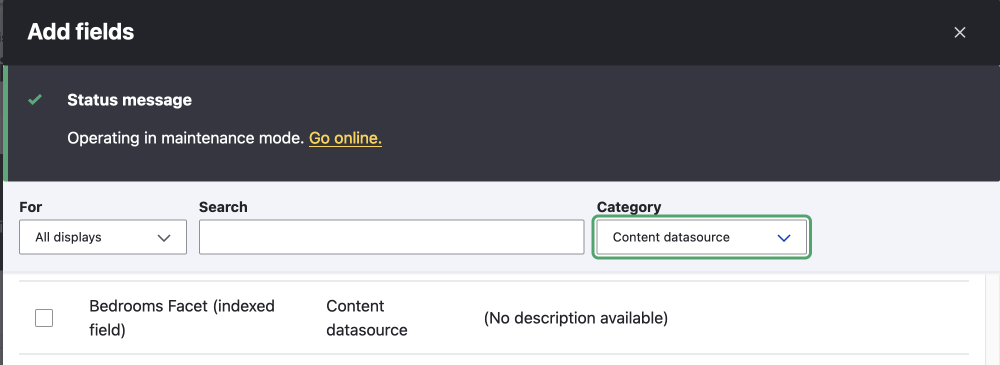Click the Add fields dialog title
The width and height of the screenshot is (1000, 365).
(80, 32)
